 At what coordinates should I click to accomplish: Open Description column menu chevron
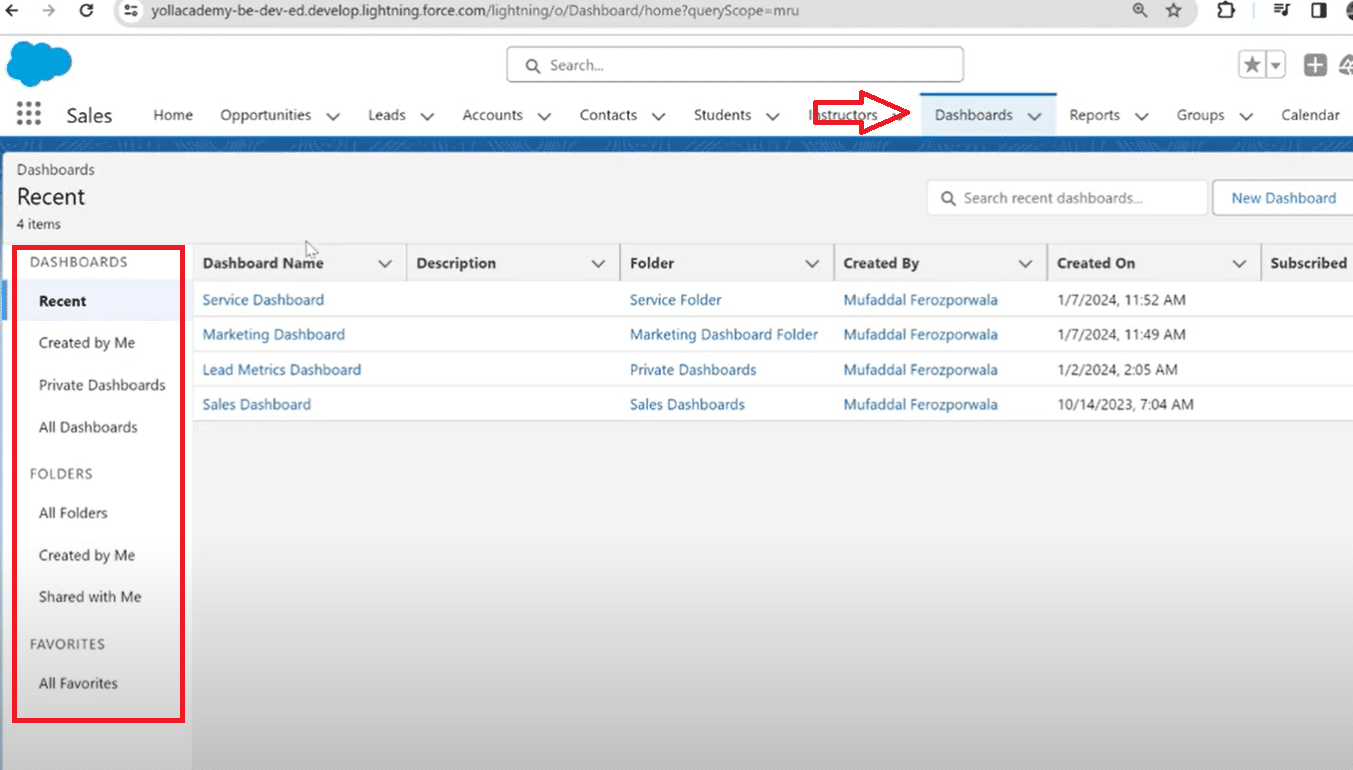point(598,264)
